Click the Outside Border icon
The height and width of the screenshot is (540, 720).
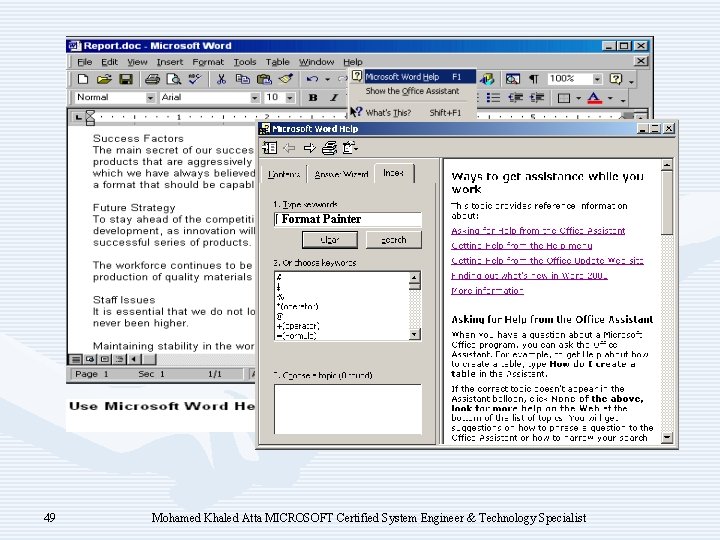(563, 98)
